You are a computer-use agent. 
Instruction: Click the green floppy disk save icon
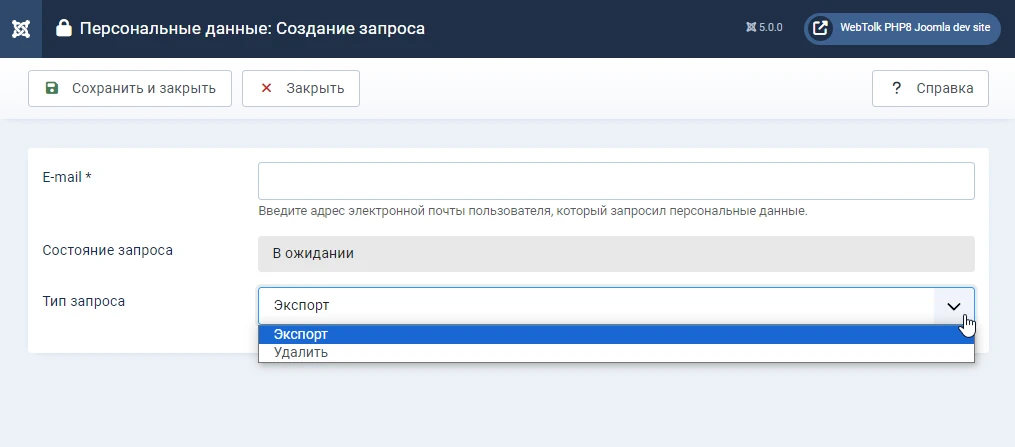pyautogui.click(x=52, y=88)
